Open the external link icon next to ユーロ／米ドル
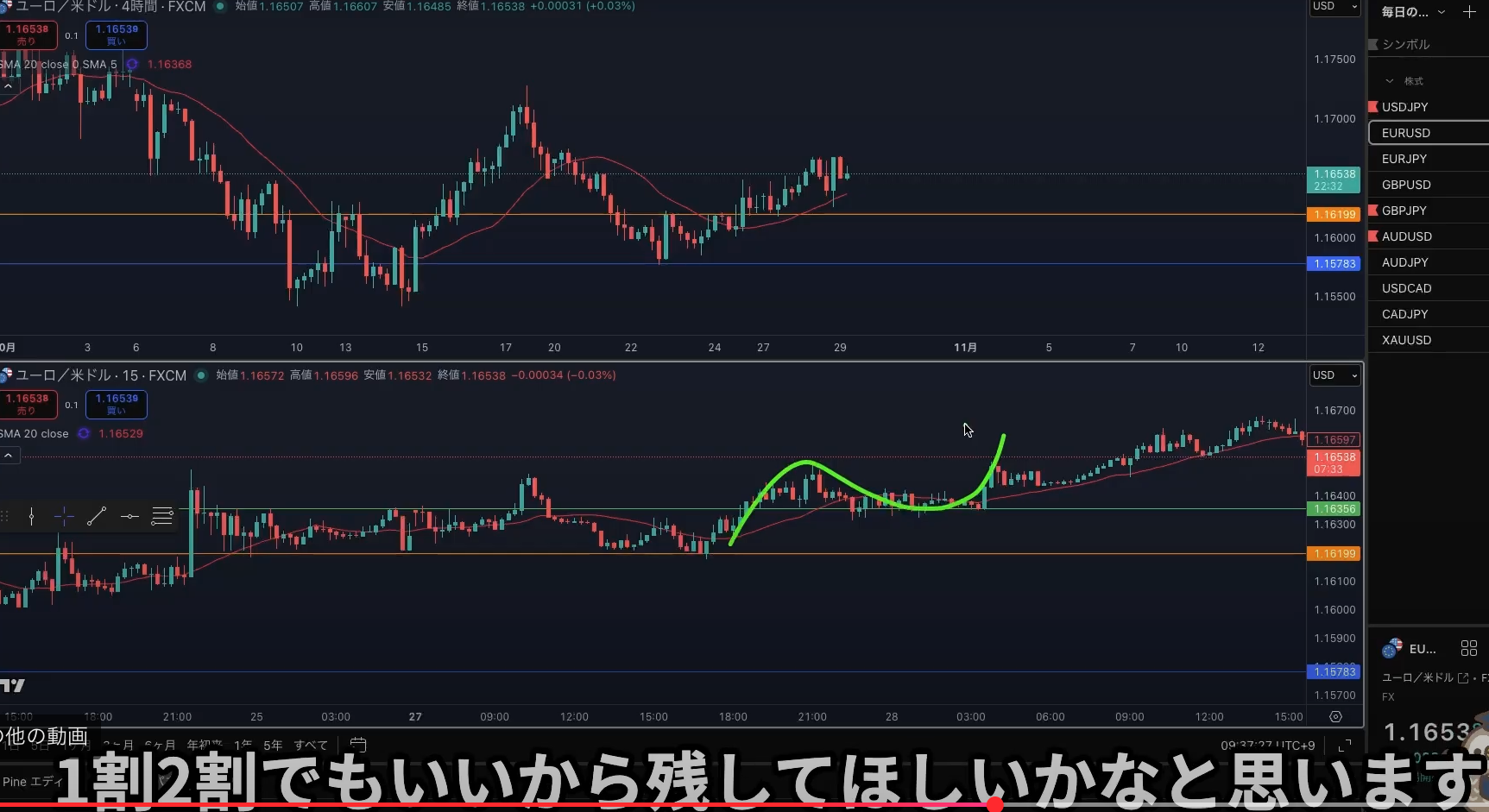Image resolution: width=1489 pixels, height=812 pixels. 1463,678
